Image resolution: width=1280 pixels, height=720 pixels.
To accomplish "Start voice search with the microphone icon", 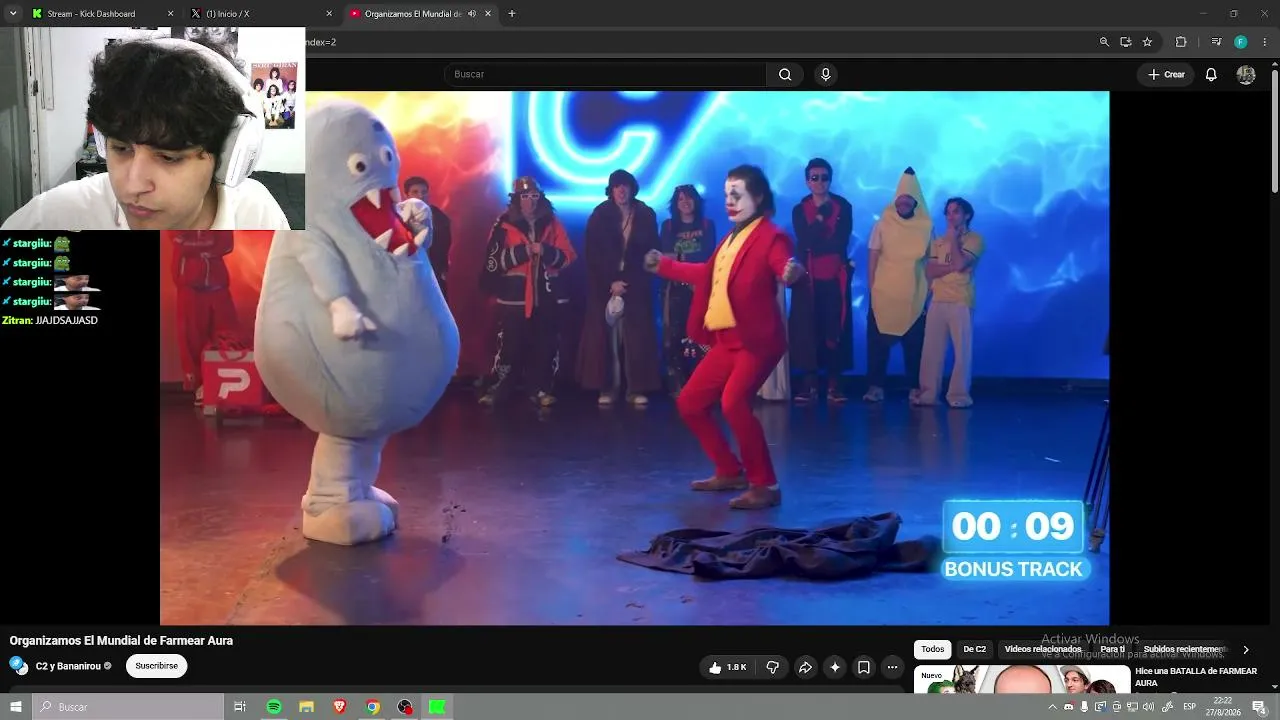I will point(825,74).
